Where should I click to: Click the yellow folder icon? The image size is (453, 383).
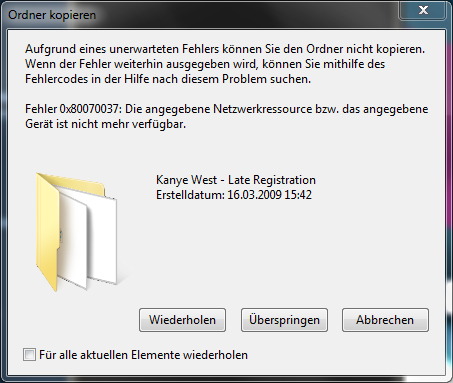point(77,232)
